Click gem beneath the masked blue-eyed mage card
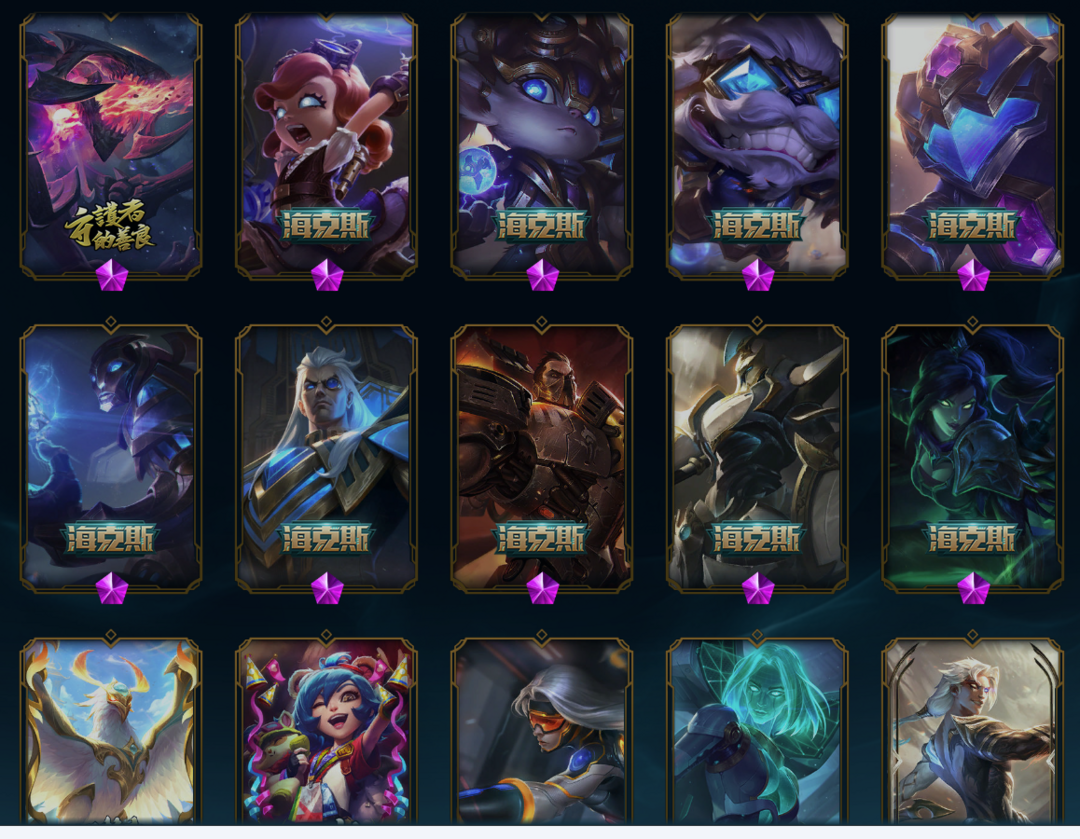Viewport: 1080px width, 839px height. tap(112, 588)
